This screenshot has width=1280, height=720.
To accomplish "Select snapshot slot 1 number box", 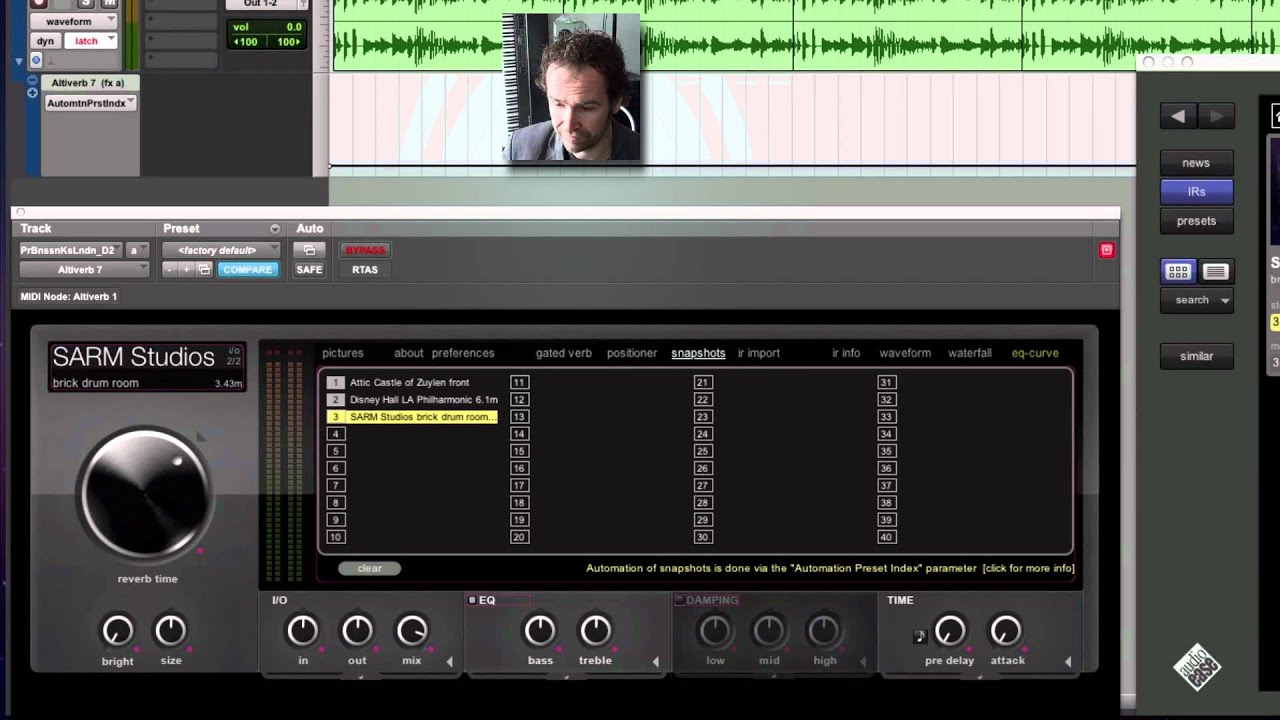I will (x=336, y=382).
